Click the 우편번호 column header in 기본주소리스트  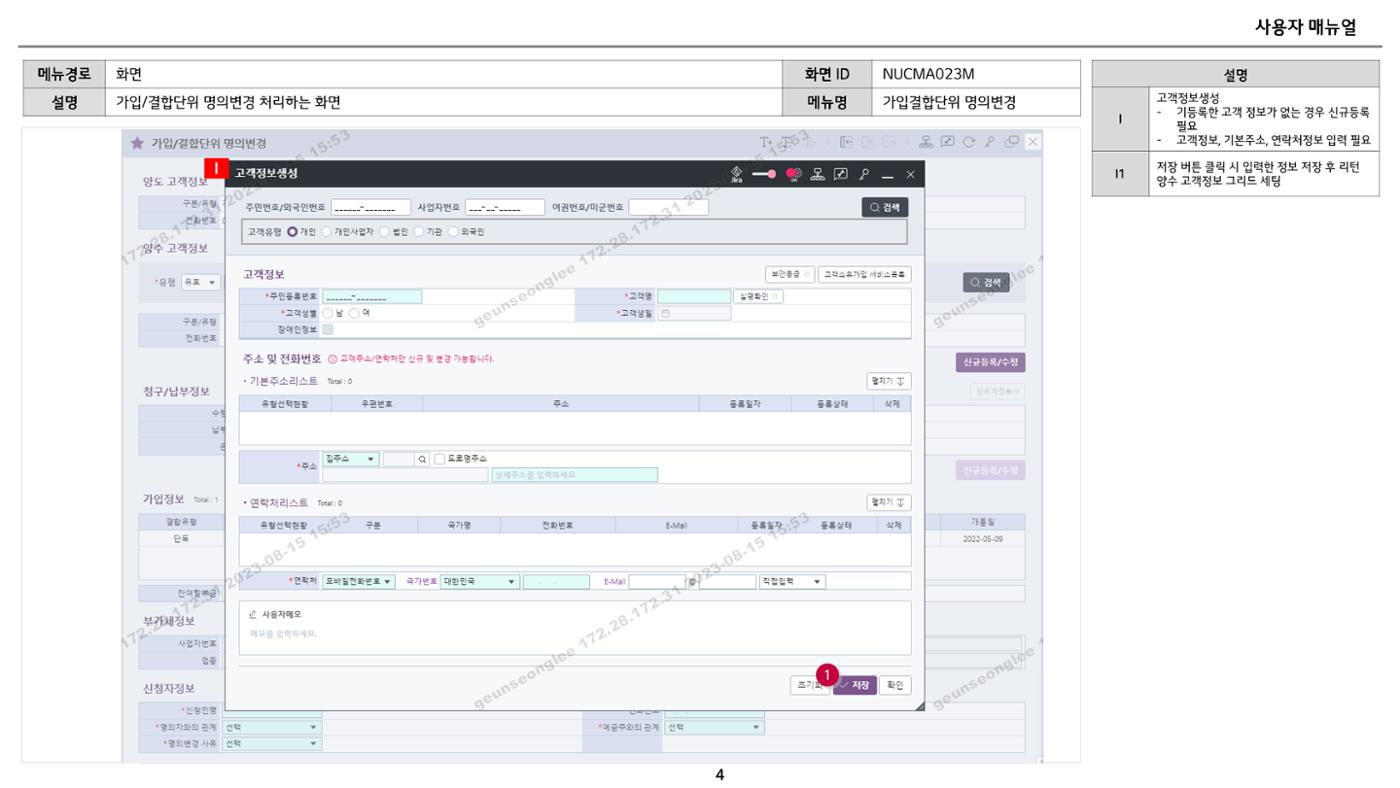378,404
